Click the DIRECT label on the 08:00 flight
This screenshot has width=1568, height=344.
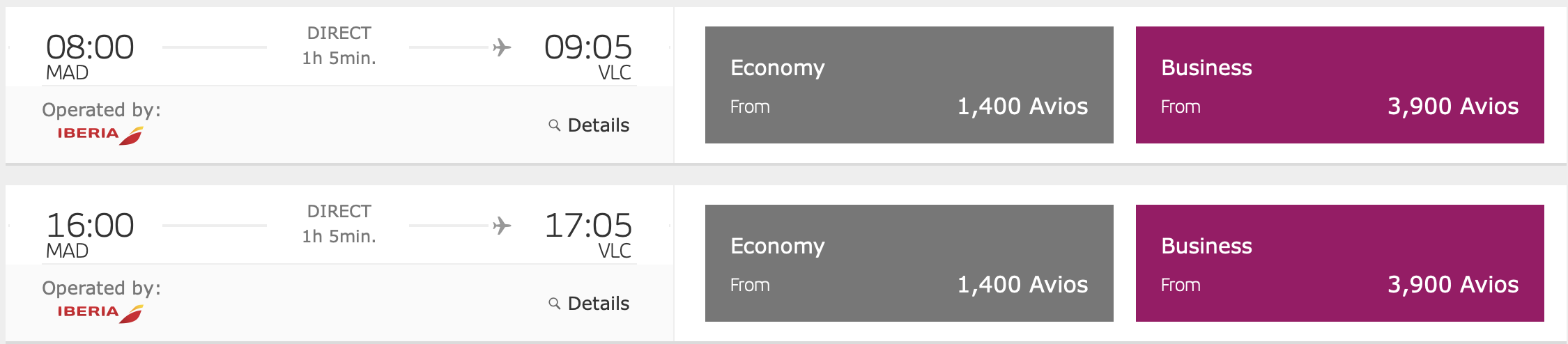click(x=339, y=33)
